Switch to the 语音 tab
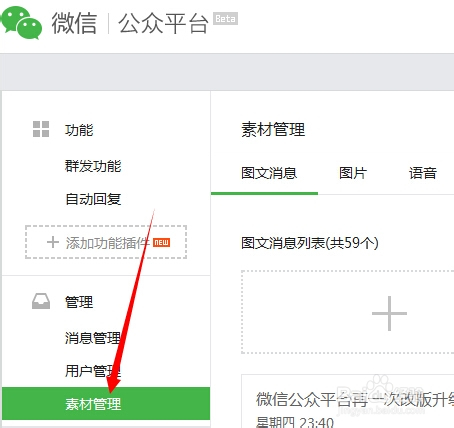Viewport: 454px width, 428px height. (x=423, y=173)
